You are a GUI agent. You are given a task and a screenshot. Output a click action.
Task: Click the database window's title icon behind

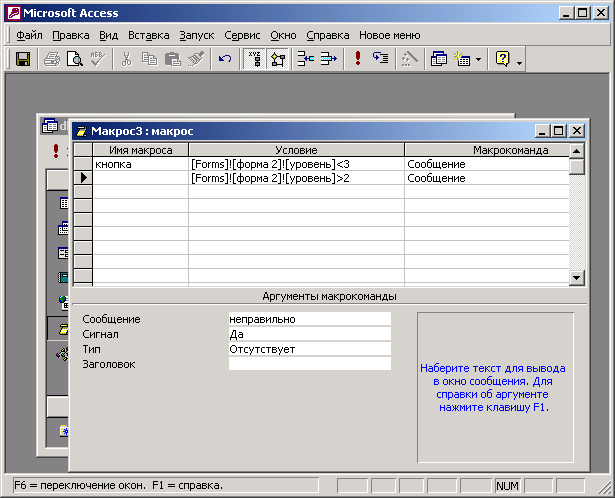click(50, 126)
